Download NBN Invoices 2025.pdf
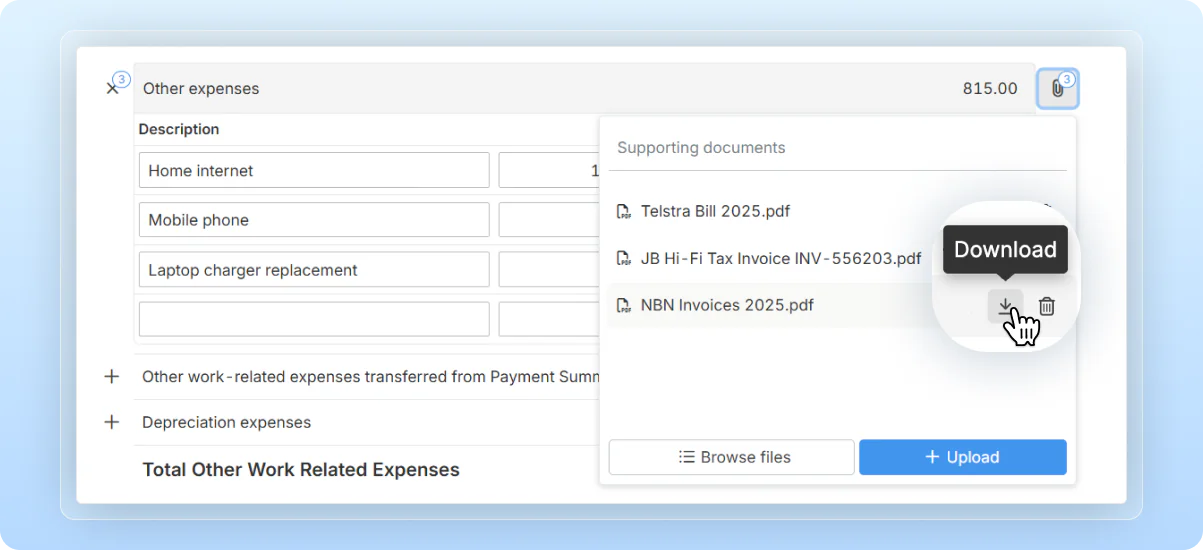Image resolution: width=1203 pixels, height=550 pixels. (1006, 306)
